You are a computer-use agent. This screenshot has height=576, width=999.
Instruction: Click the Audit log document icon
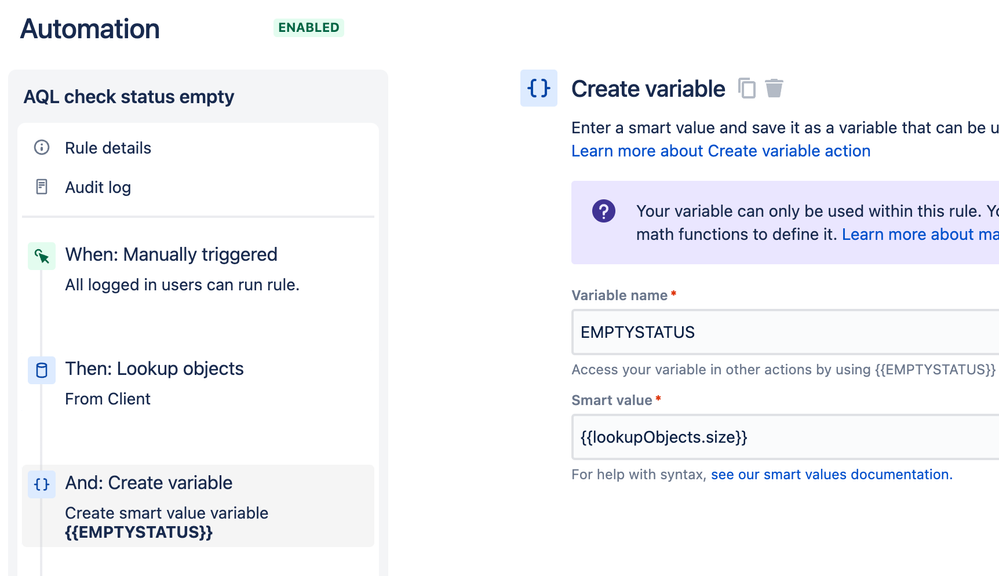click(x=42, y=187)
